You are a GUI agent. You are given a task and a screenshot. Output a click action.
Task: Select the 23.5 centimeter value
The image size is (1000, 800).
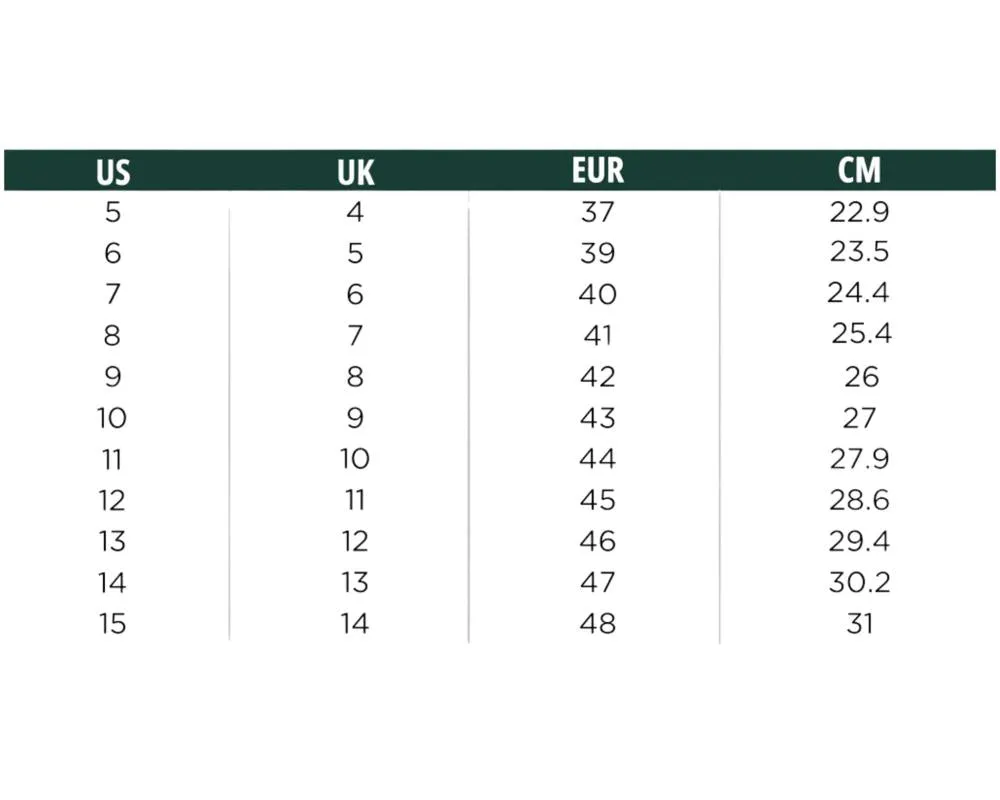[859, 252]
